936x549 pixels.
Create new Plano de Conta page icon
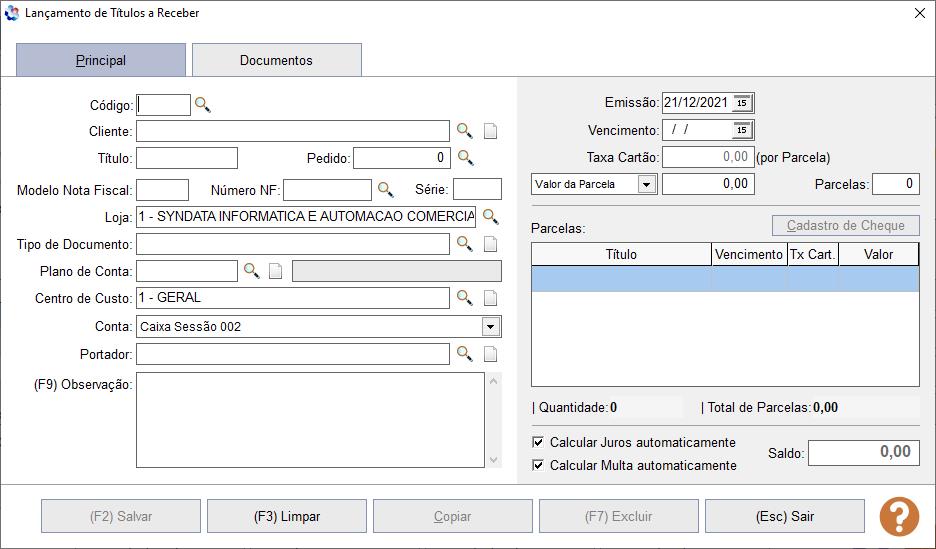(275, 272)
